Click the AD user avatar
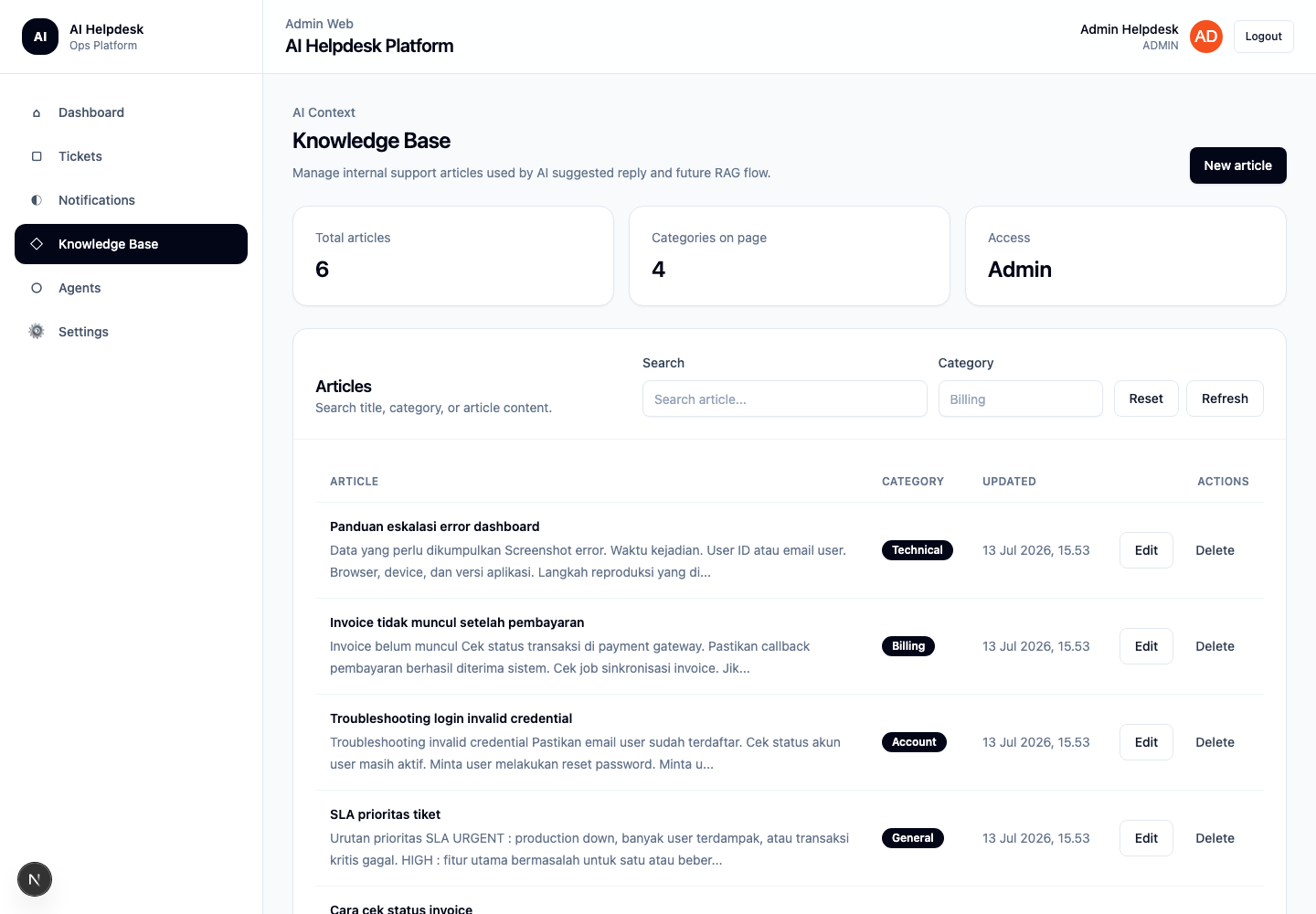 tap(1206, 37)
